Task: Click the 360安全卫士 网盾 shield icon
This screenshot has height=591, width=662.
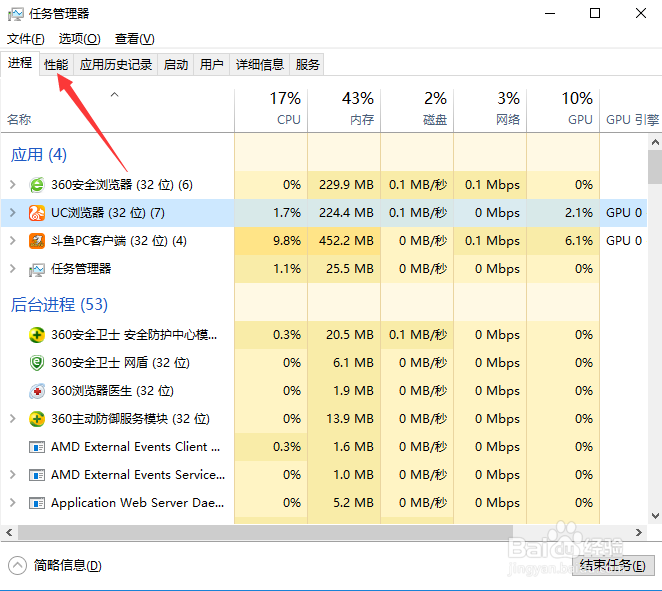Action: (x=37, y=363)
